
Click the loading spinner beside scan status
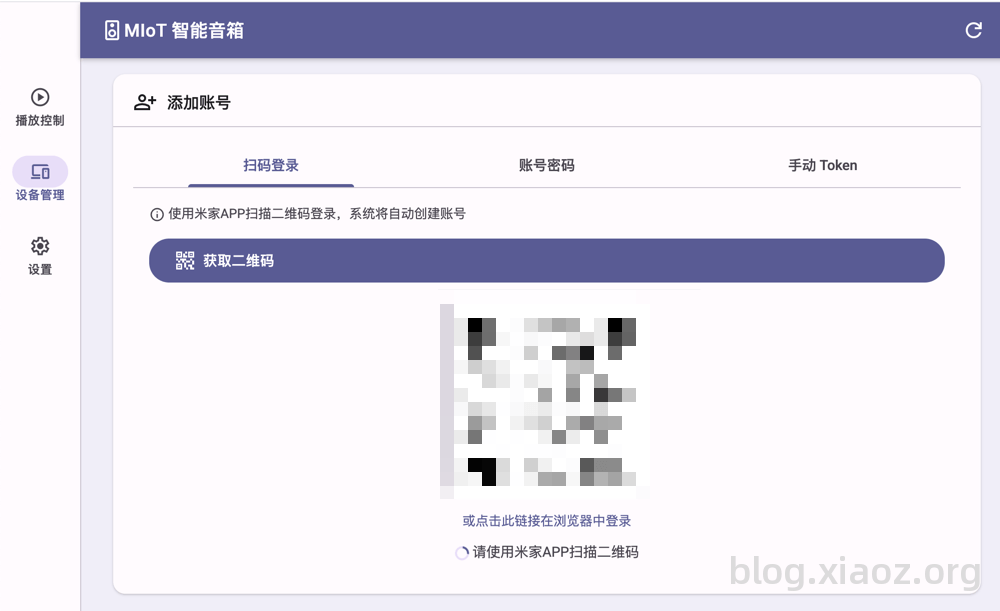pos(462,553)
